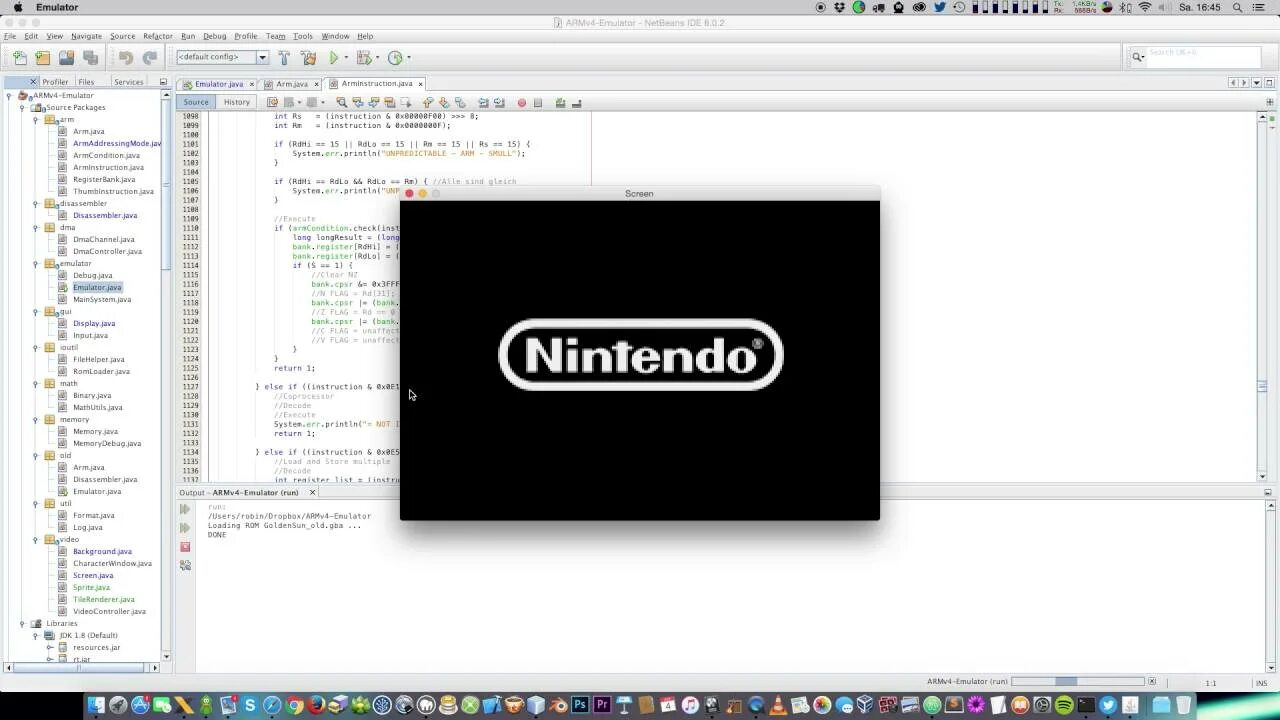
Task: Open the Refactor menu
Action: click(157, 36)
